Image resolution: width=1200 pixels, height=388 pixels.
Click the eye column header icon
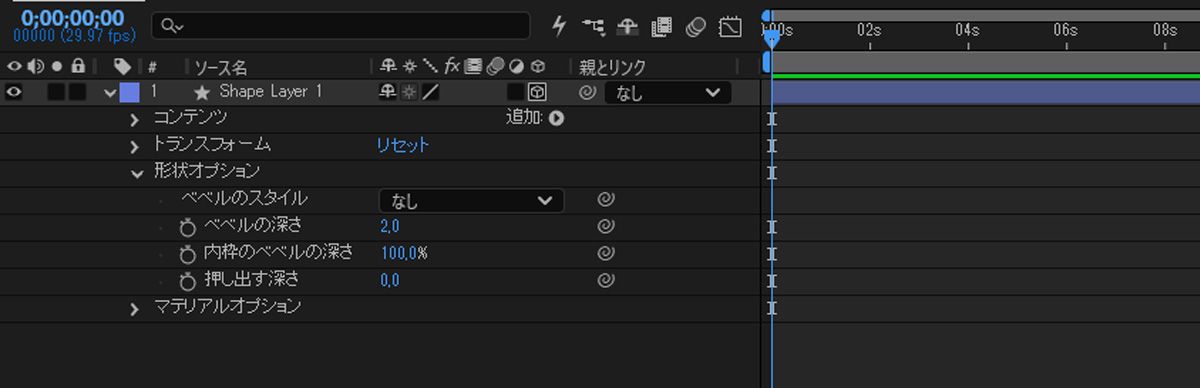pos(14,67)
